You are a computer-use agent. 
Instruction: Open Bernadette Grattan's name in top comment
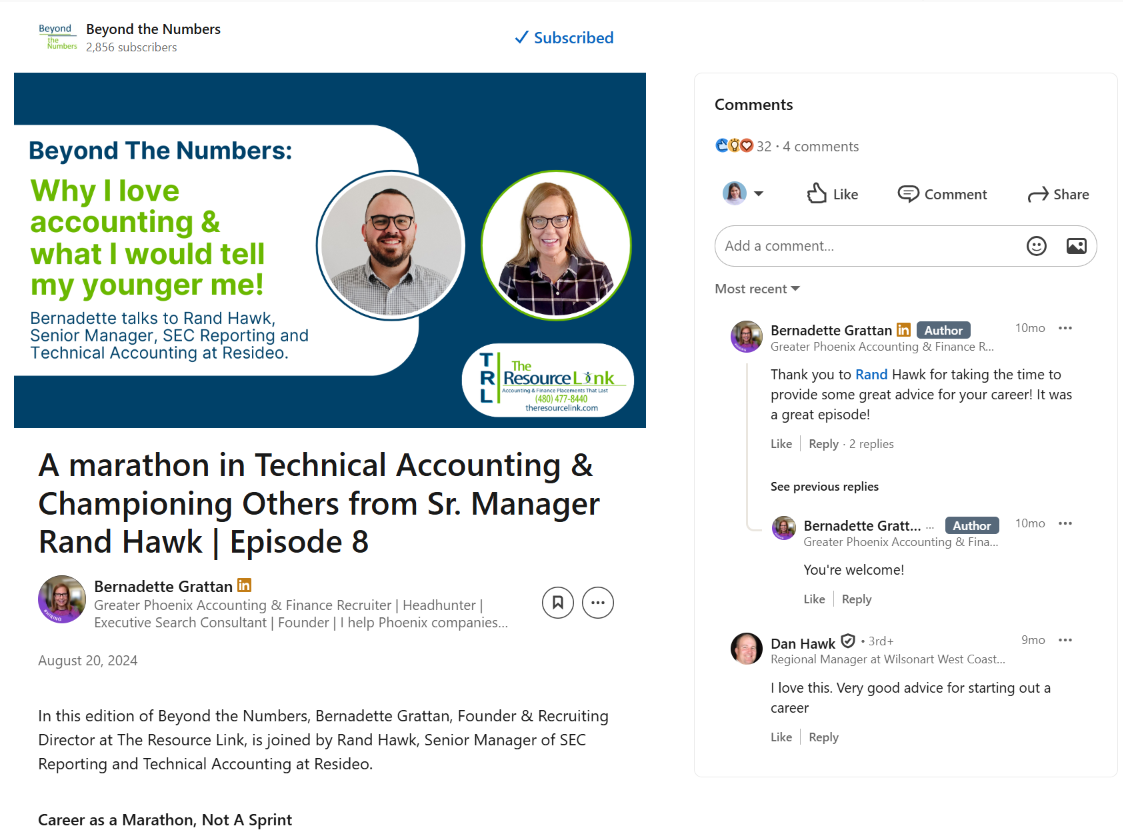pyautogui.click(x=831, y=330)
